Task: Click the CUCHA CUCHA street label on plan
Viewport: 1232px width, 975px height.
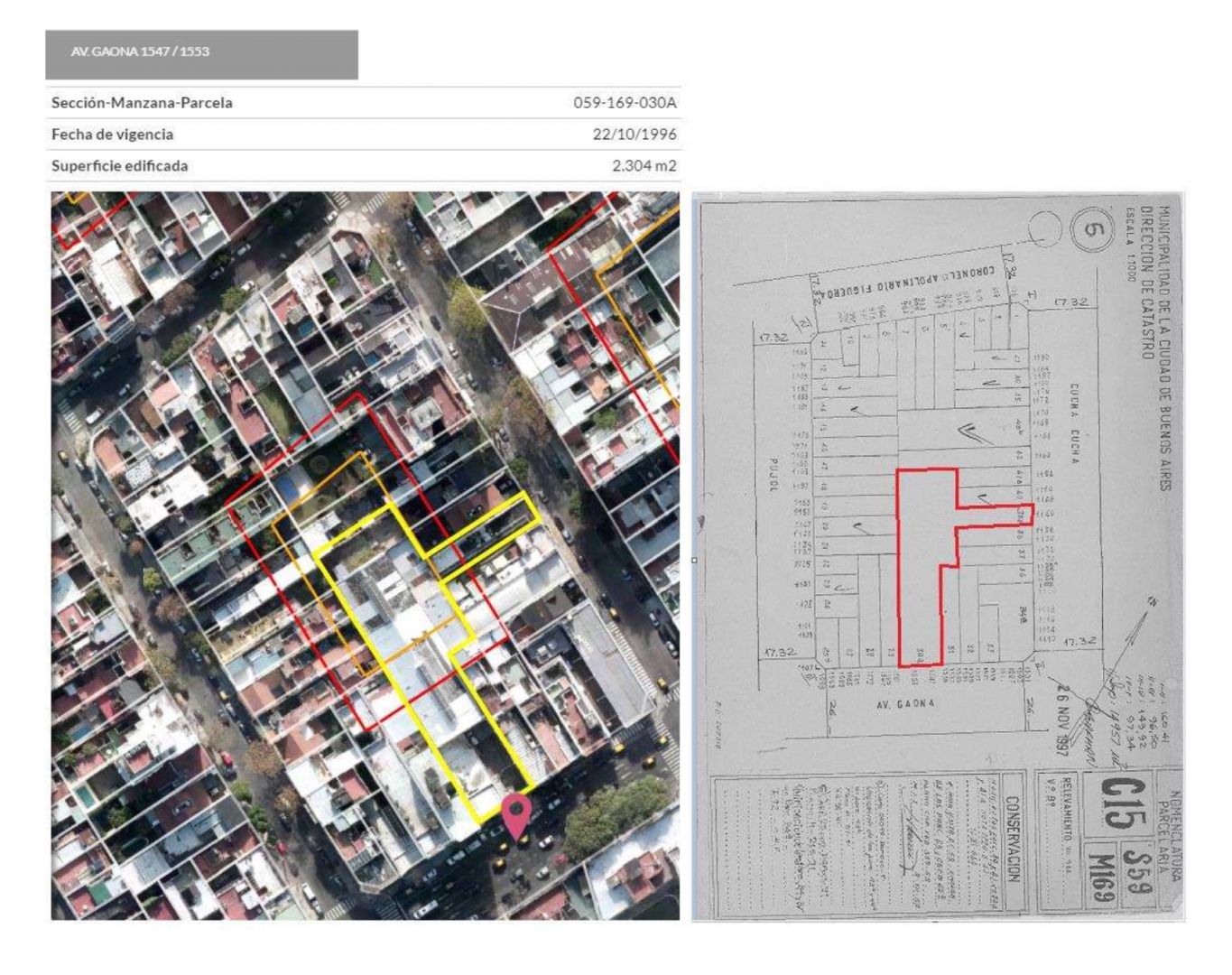Action: click(x=1074, y=424)
